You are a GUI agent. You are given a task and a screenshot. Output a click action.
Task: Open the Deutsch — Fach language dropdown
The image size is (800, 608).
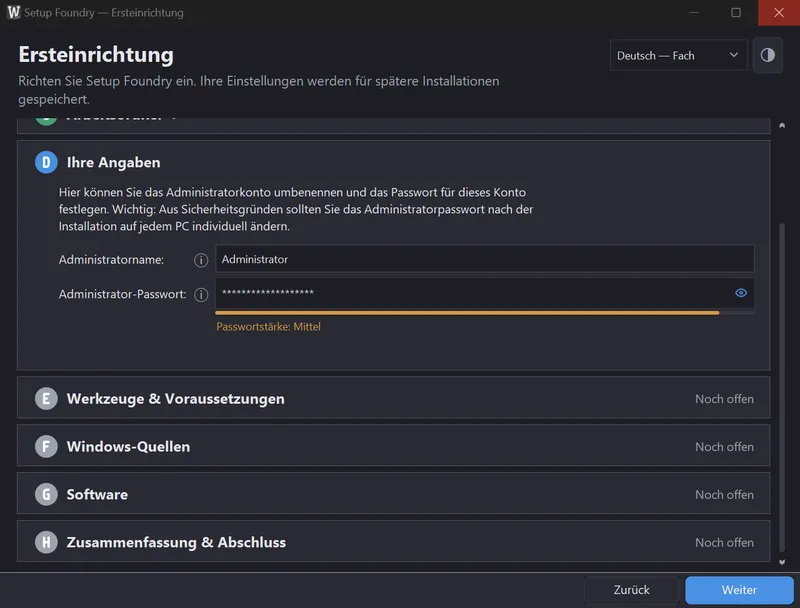tap(678, 55)
